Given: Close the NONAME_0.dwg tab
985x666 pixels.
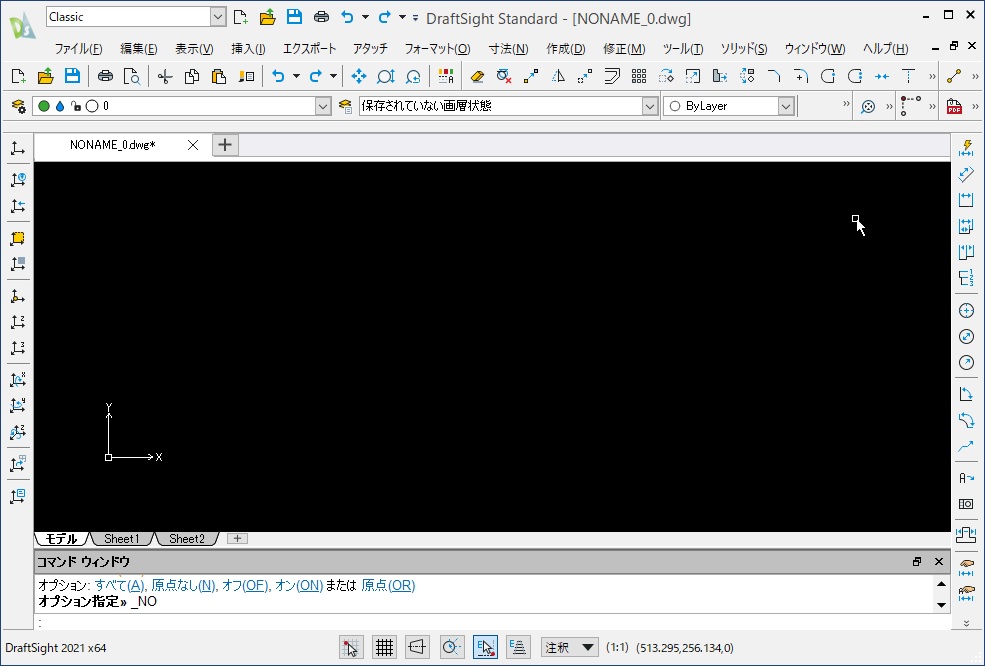Looking at the screenshot, I should (x=193, y=145).
